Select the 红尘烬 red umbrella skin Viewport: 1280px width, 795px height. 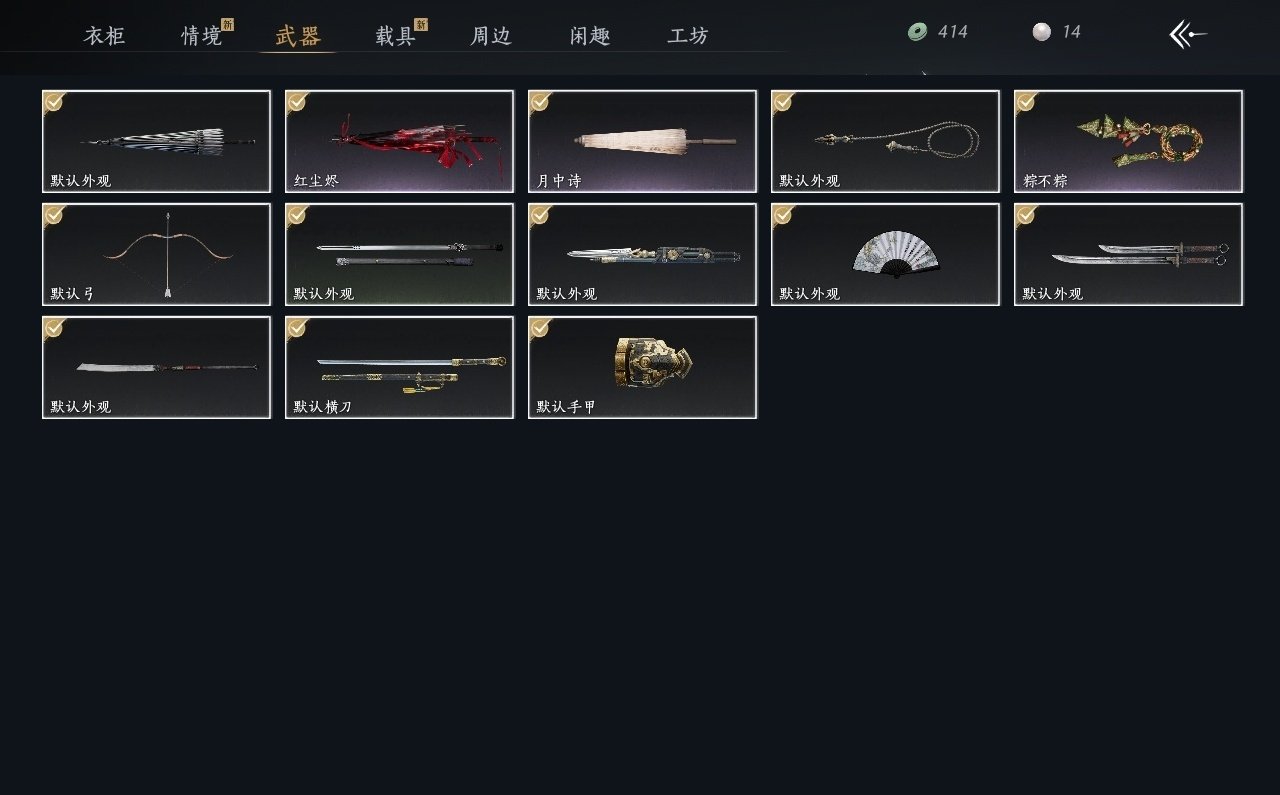pyautogui.click(x=399, y=141)
